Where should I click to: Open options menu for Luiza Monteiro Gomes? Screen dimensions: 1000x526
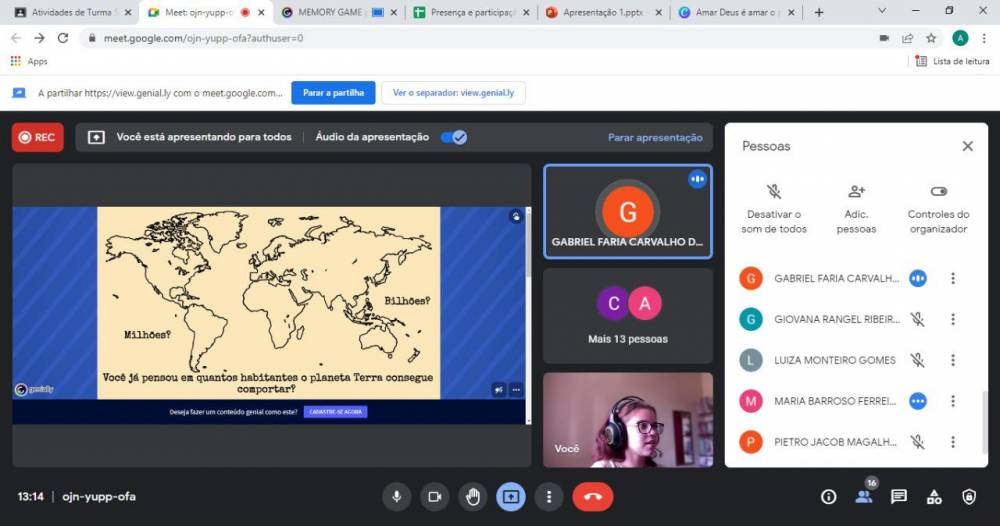point(953,360)
